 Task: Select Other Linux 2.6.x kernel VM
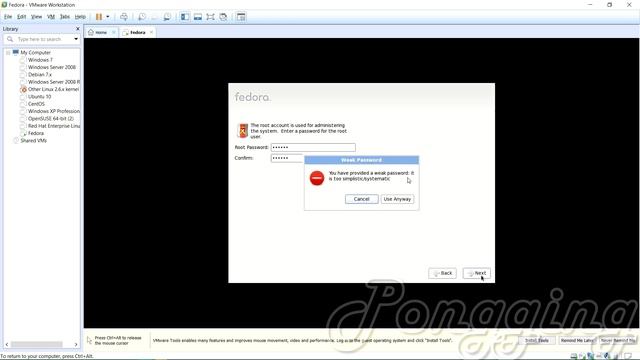tap(53, 89)
